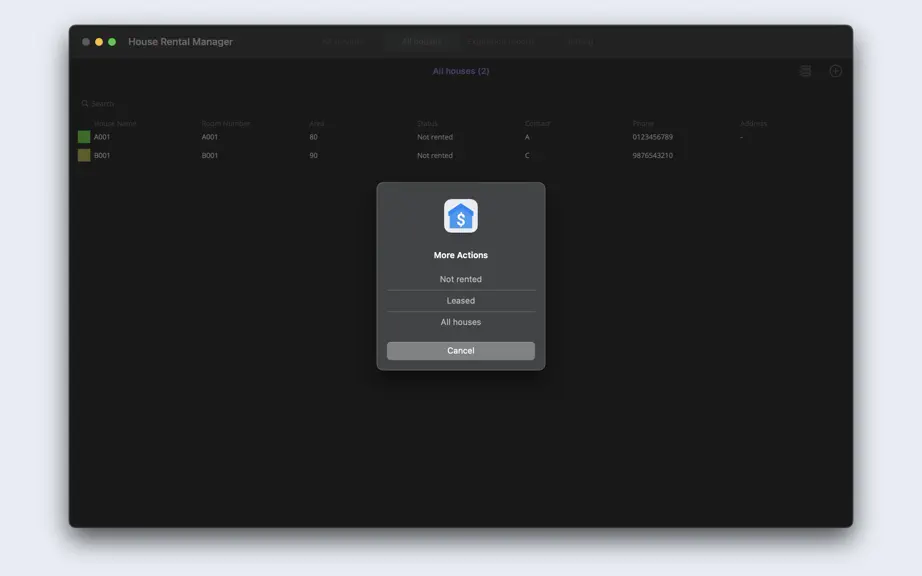This screenshot has width=922, height=576.
Task: Pick All houses in the More Actions list
Action: tap(460, 322)
